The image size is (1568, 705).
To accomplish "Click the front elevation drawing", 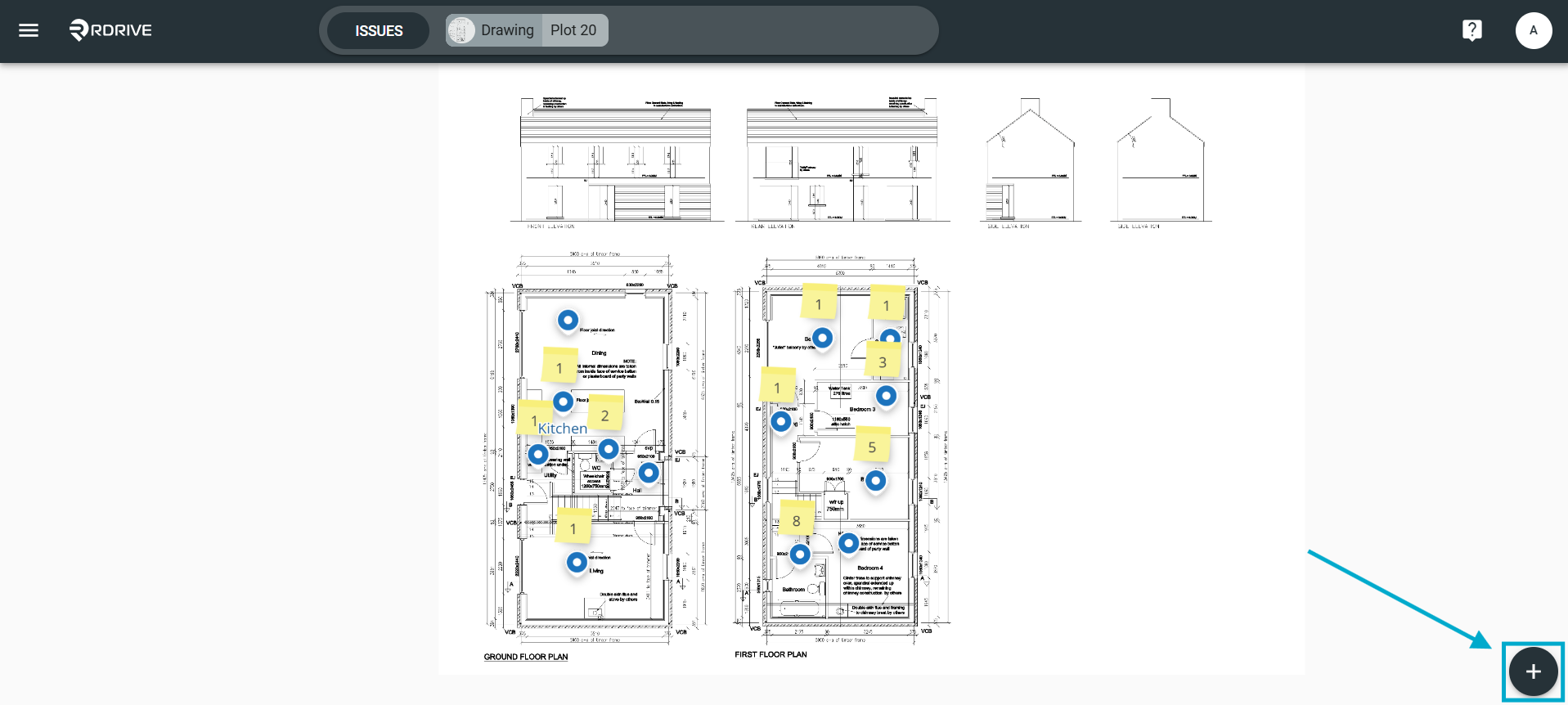I will pyautogui.click(x=617, y=163).
